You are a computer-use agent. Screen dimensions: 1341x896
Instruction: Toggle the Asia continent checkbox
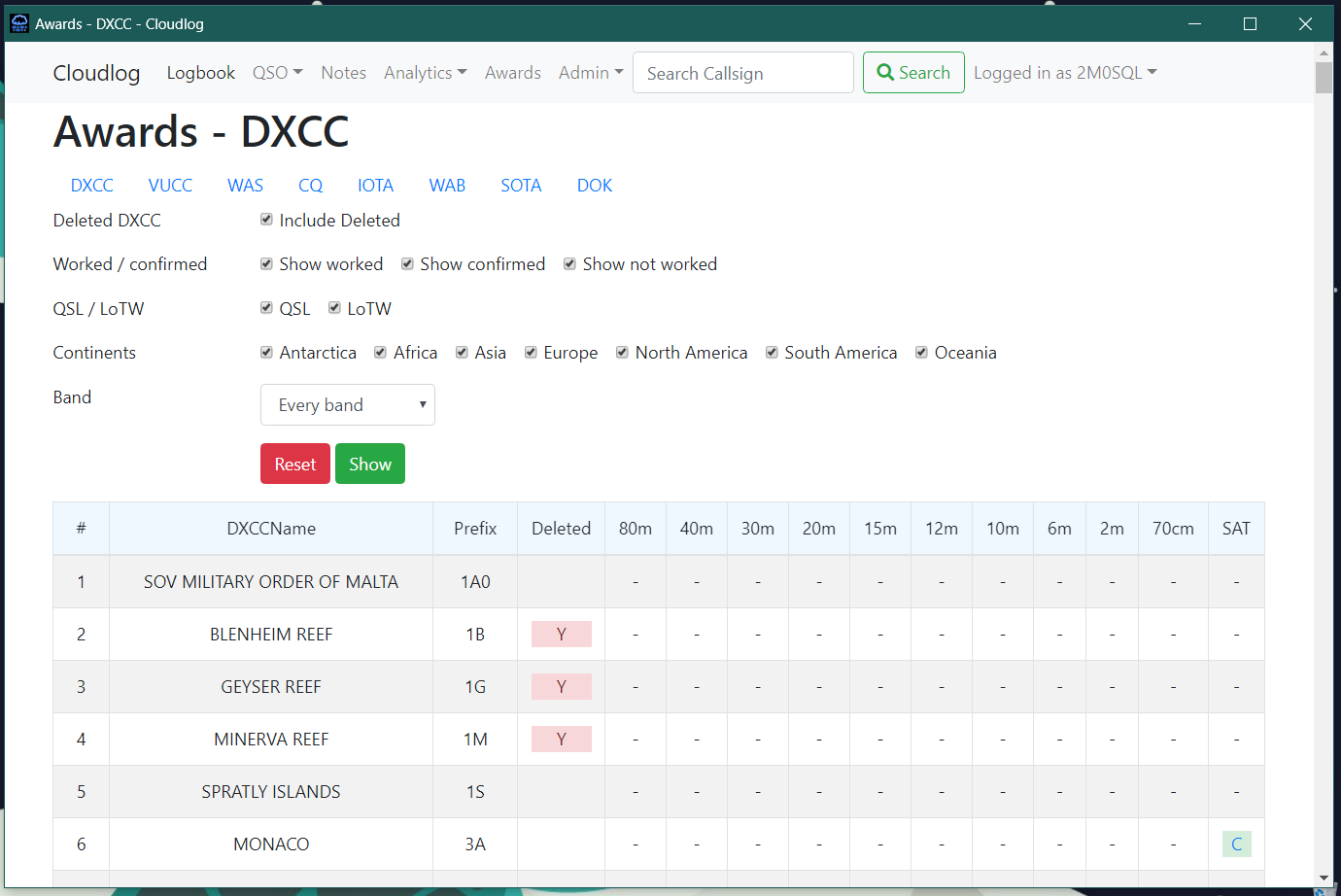(x=463, y=352)
